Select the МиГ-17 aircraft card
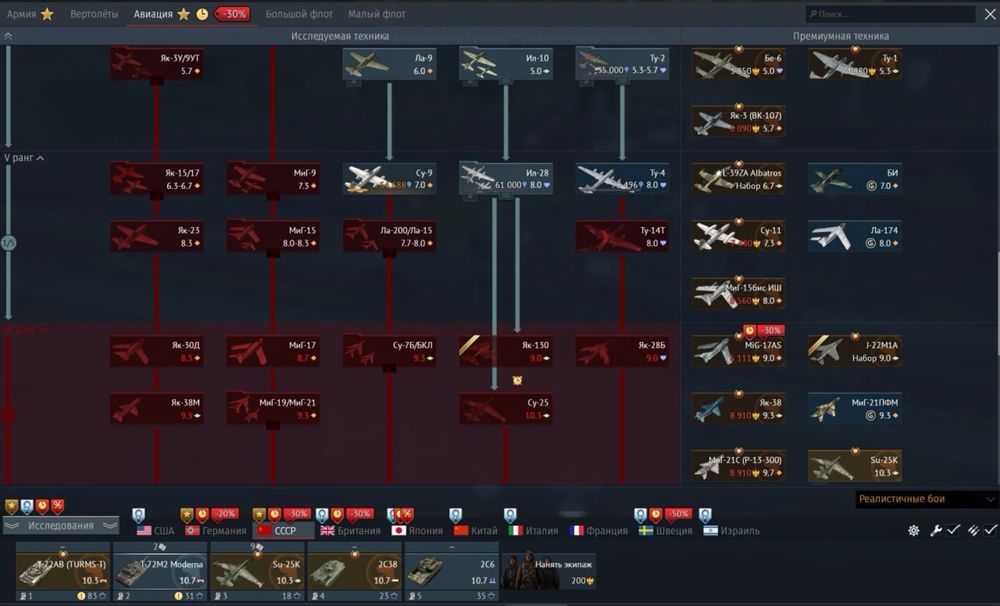The height and width of the screenshot is (606, 1000). click(x=273, y=351)
